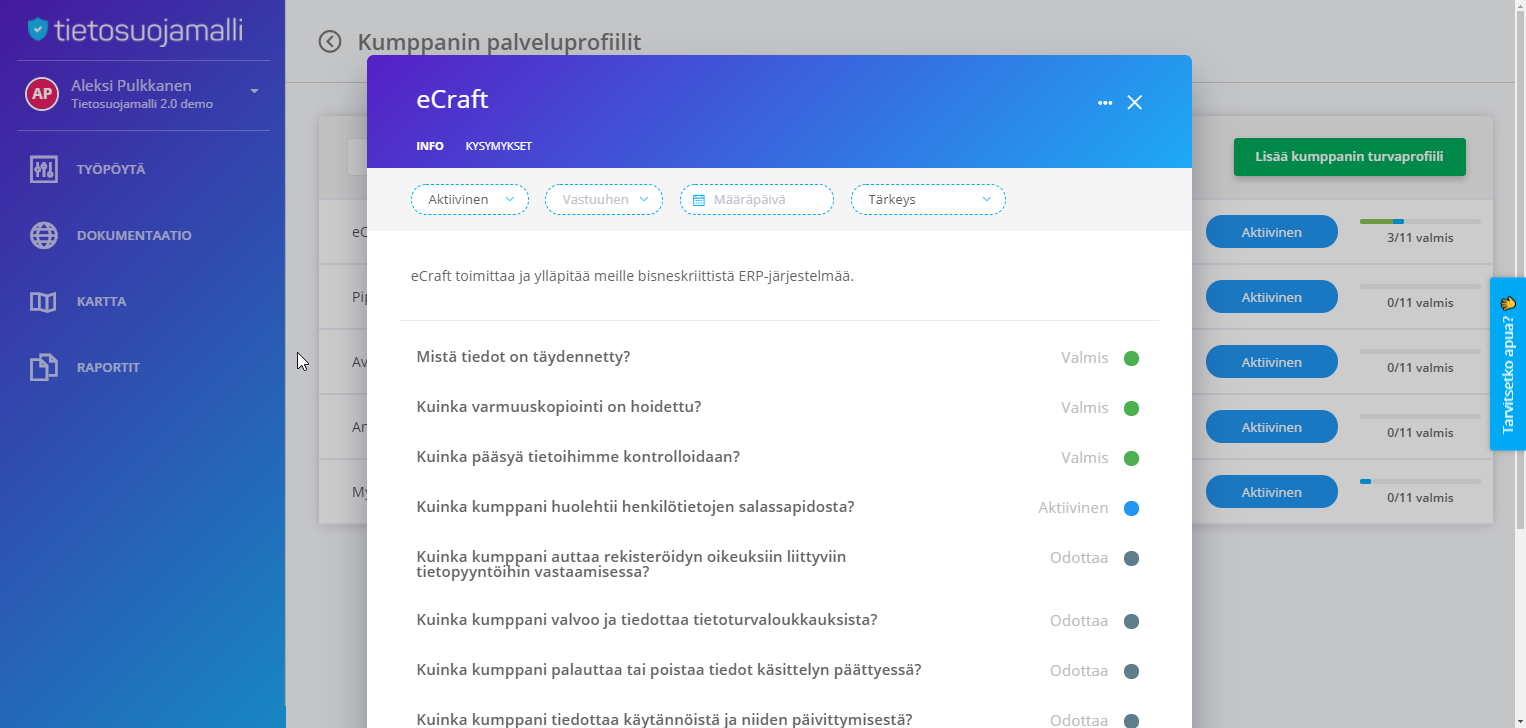
Task: Click grey Odottaa dot for käsittelyn päättyessä question
Action: coord(1132,671)
